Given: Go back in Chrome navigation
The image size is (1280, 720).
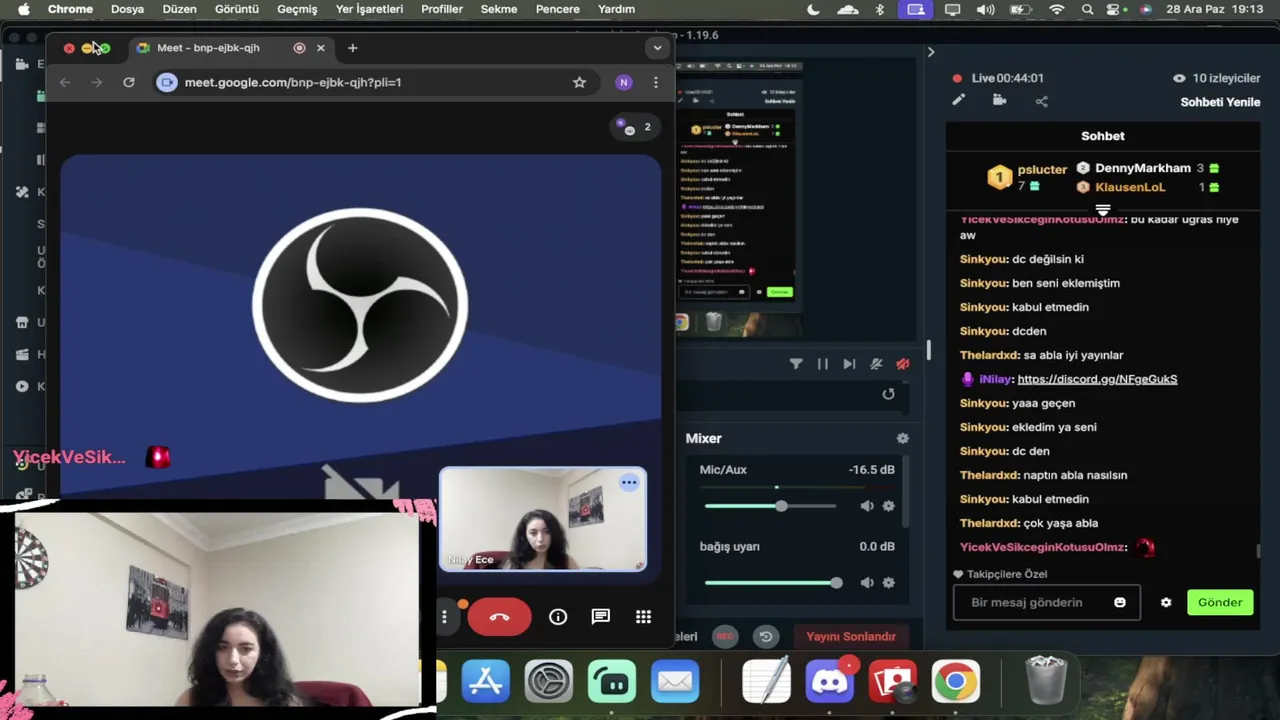Looking at the screenshot, I should (x=65, y=82).
